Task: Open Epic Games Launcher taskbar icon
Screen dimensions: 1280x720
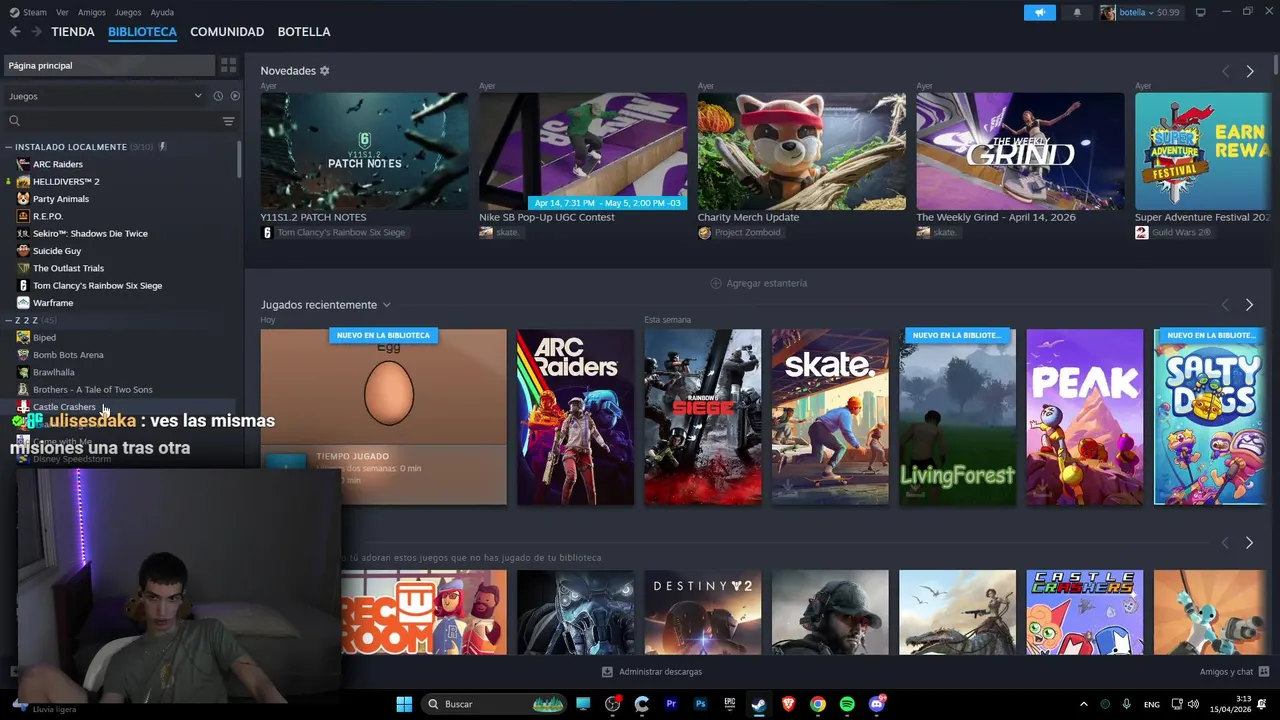Action: [730, 704]
